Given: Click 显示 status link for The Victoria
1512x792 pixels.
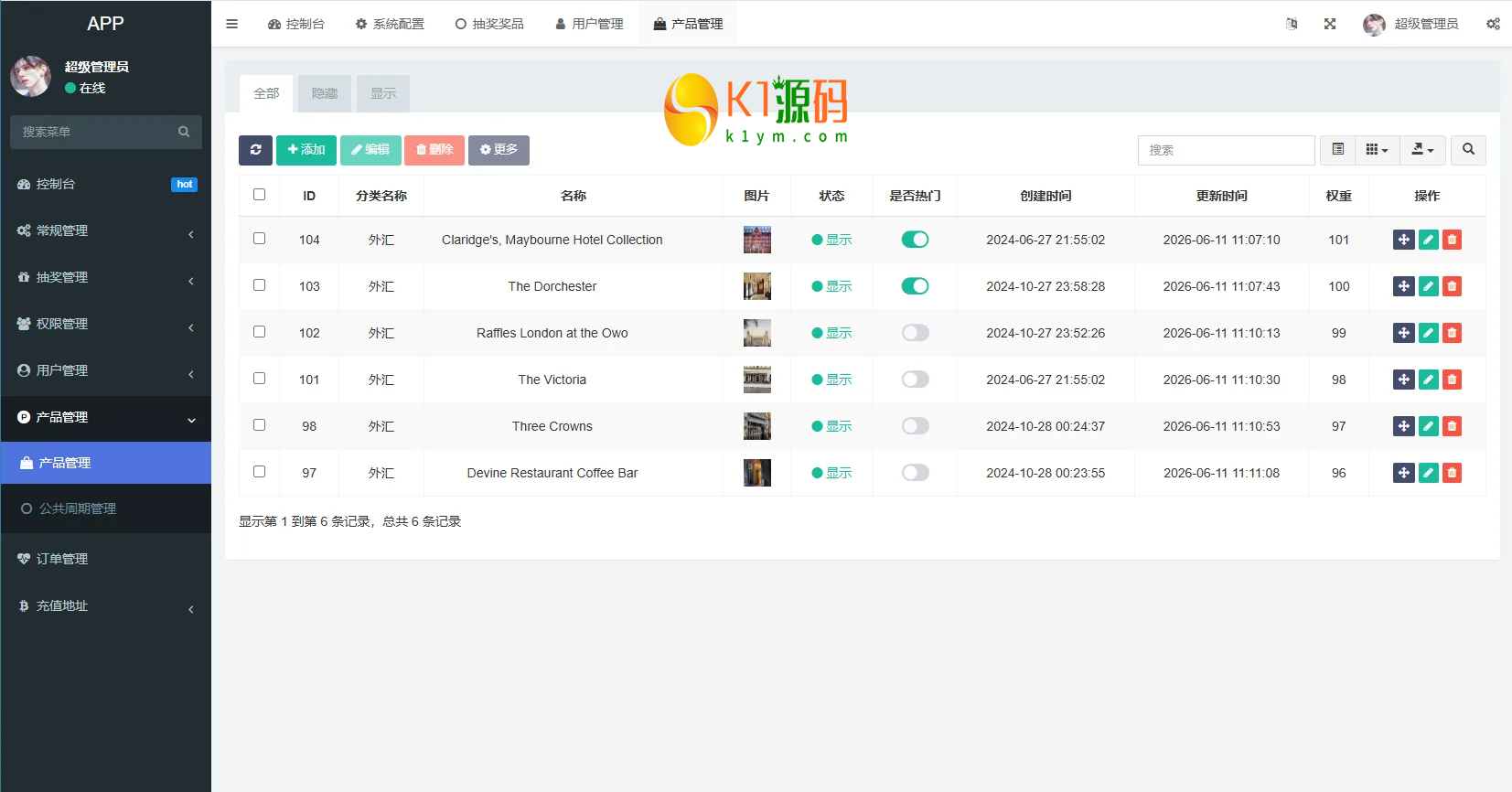Looking at the screenshot, I should pos(831,380).
